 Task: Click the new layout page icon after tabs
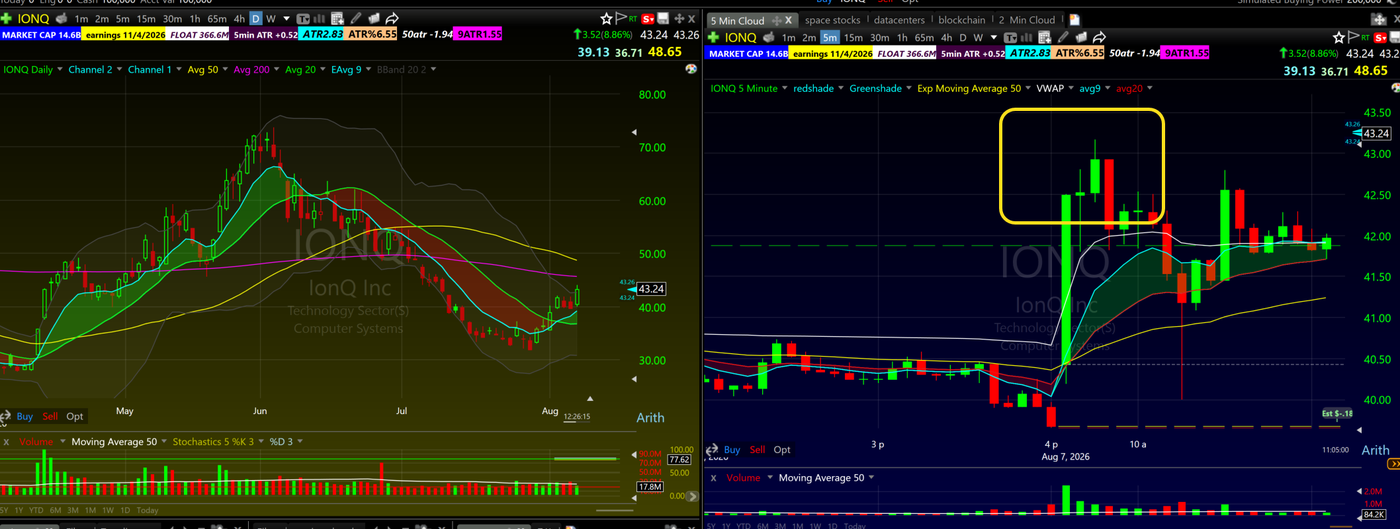[x=1074, y=20]
